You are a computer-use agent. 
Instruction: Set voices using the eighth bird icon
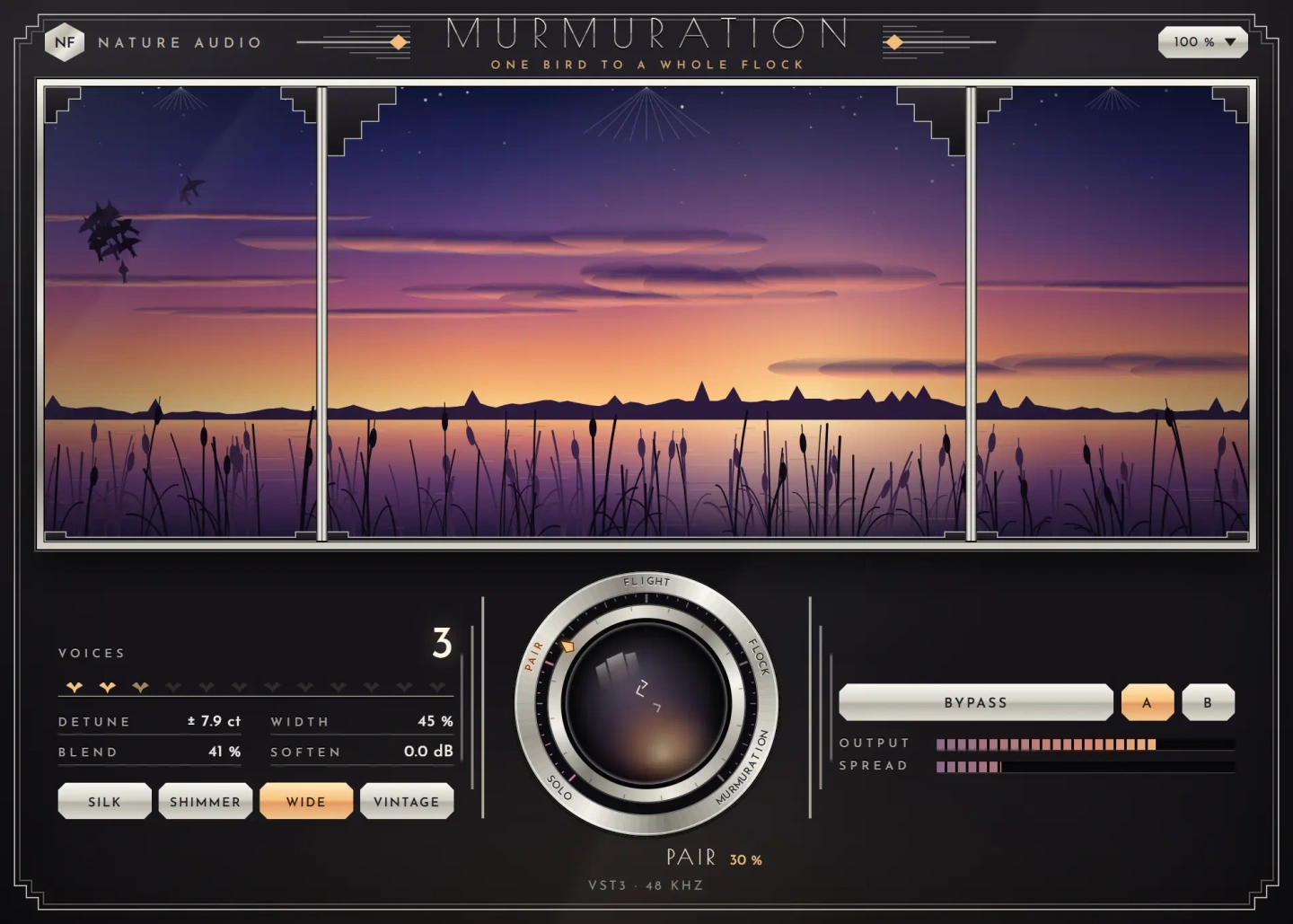[305, 687]
